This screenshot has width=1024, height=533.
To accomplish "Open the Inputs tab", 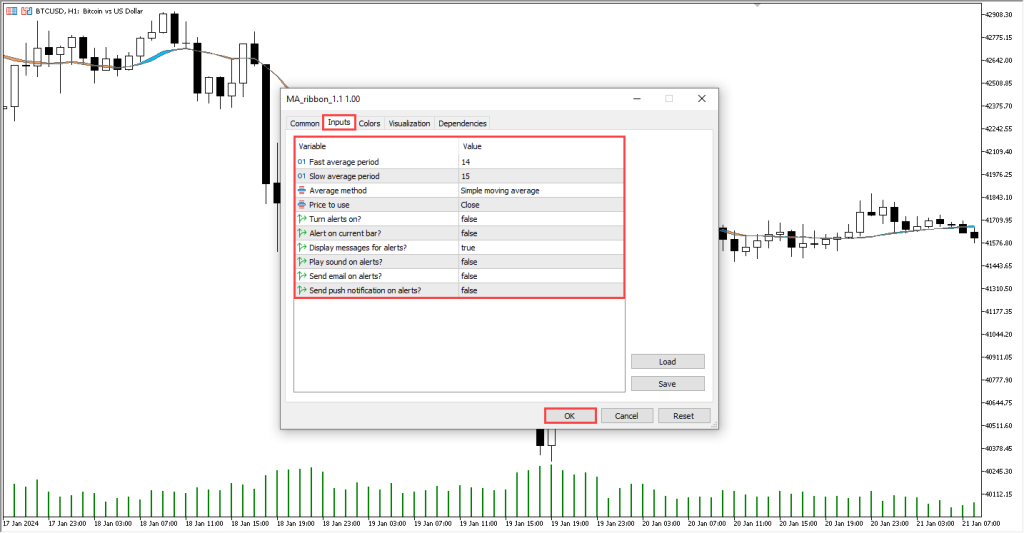I will 339,122.
